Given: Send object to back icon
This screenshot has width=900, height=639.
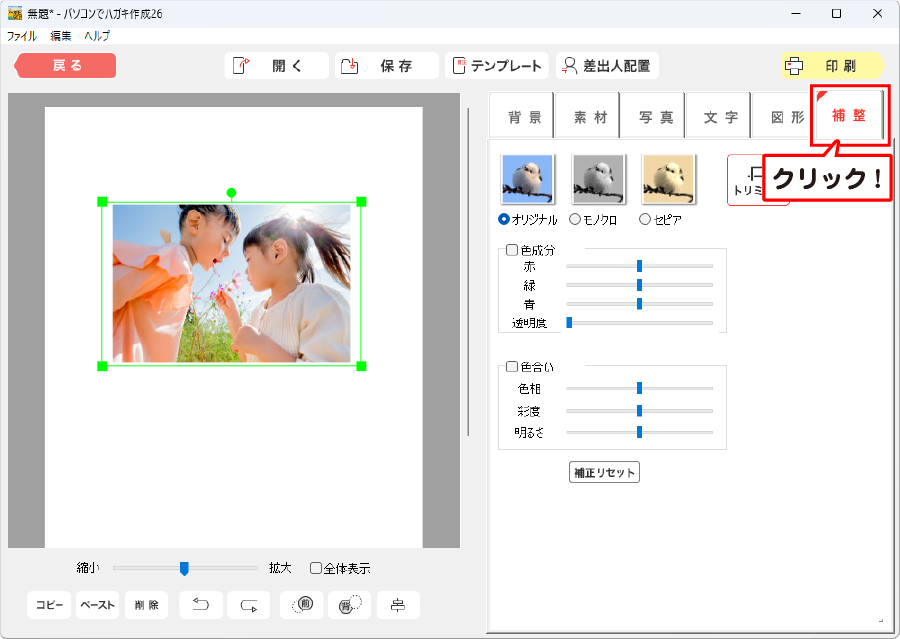Looking at the screenshot, I should pyautogui.click(x=349, y=605).
